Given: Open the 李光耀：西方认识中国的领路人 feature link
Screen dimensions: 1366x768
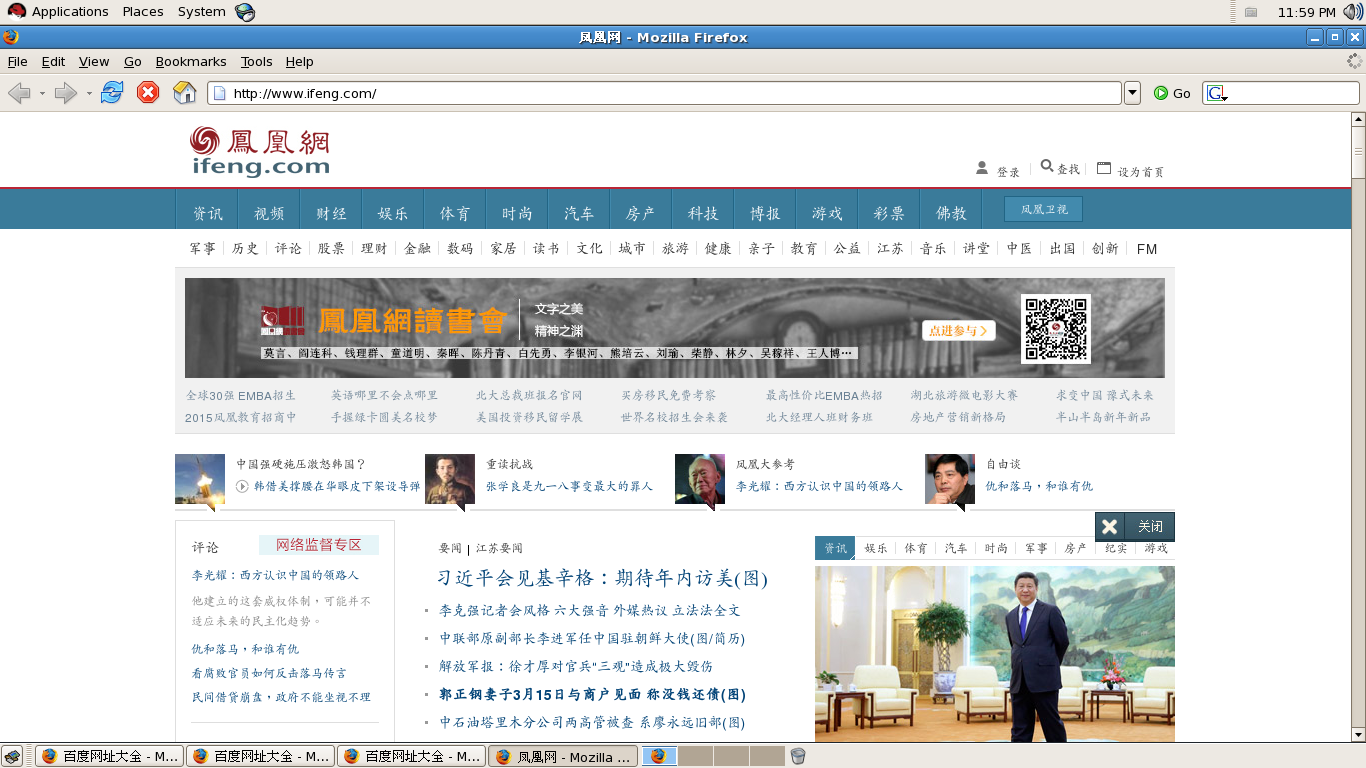Looking at the screenshot, I should pyautogui.click(x=819, y=486).
